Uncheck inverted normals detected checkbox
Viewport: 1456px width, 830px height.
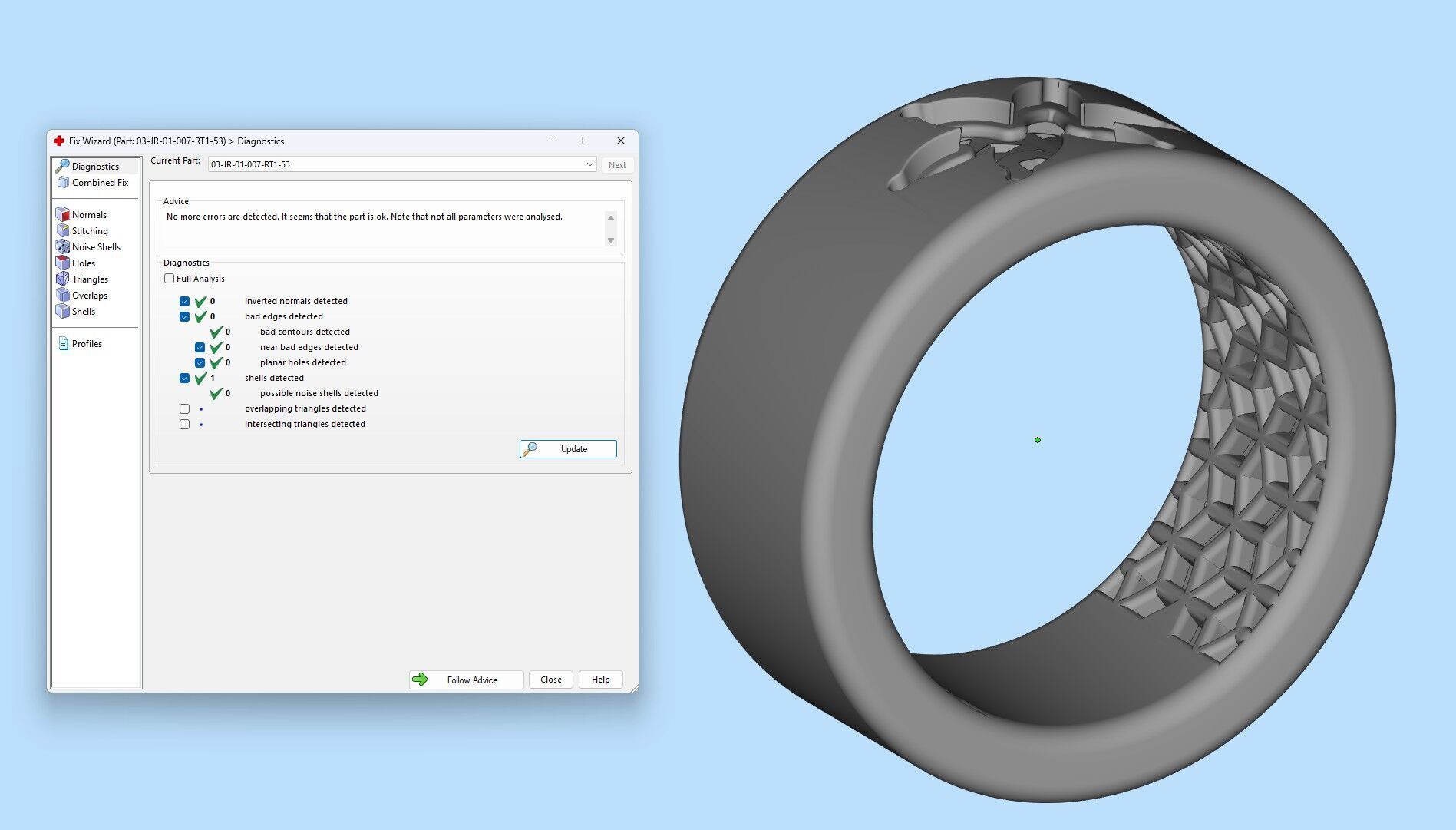click(185, 301)
